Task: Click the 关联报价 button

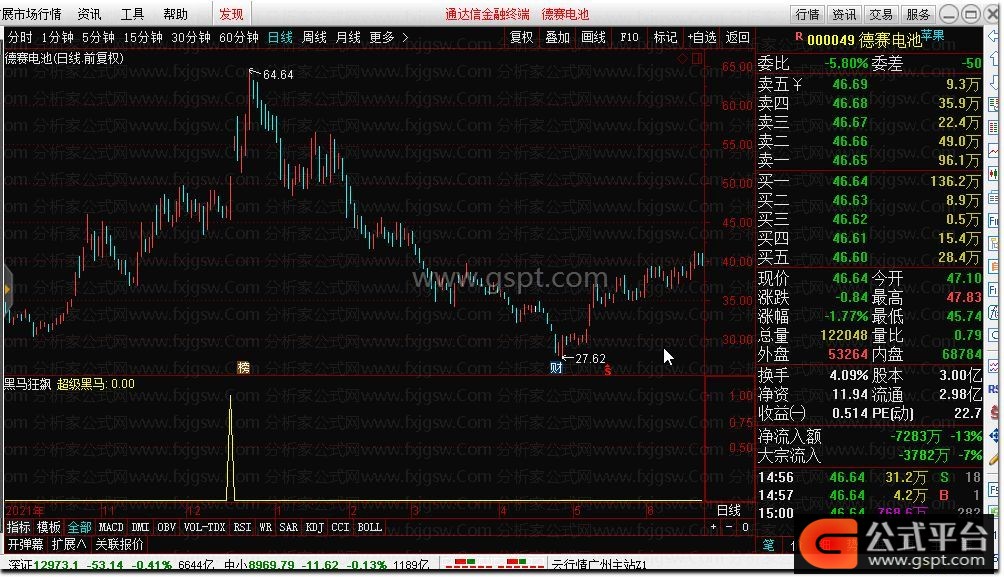Action: [x=120, y=544]
